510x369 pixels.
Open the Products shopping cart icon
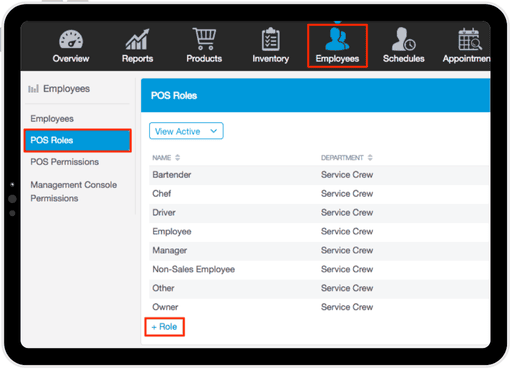pyautogui.click(x=204, y=39)
